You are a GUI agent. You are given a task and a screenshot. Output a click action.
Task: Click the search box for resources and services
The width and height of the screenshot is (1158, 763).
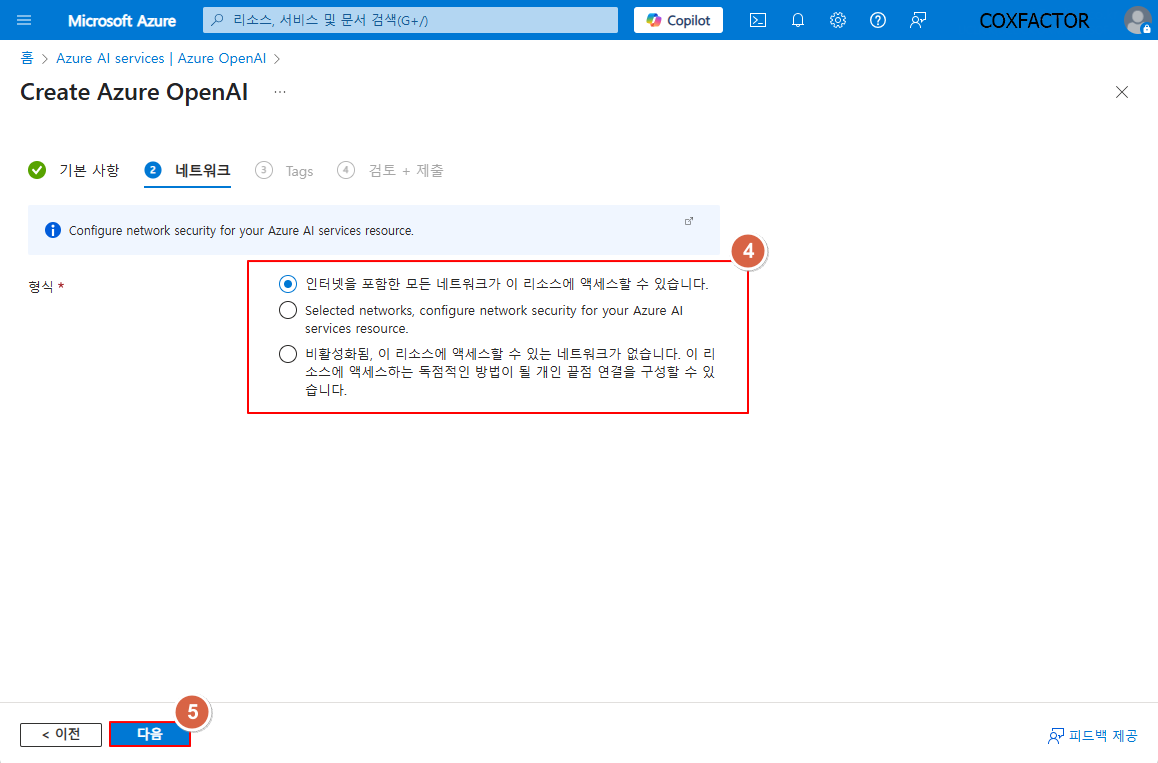(411, 20)
